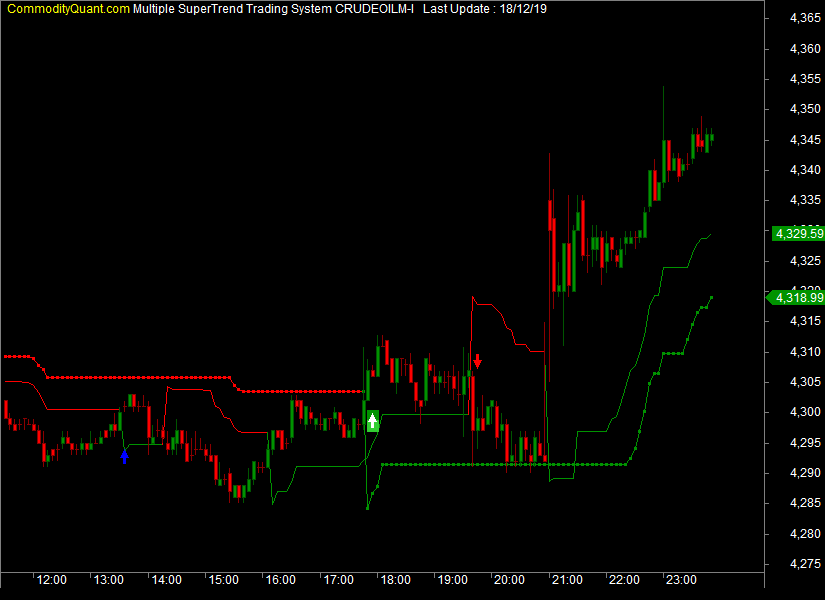Image resolution: width=825 pixels, height=600 pixels.
Task: Click the blue up arrow buy signal
Action: [x=125, y=456]
